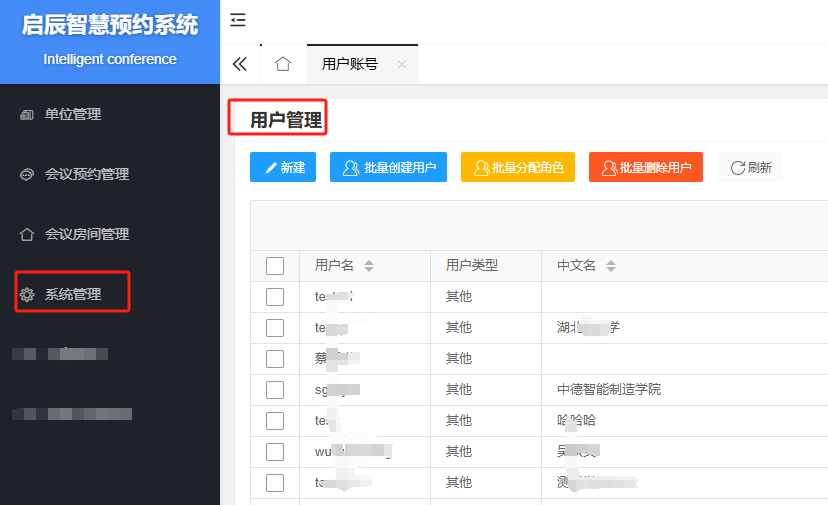Viewport: 828px width, 505px height.
Task: Sort by 中文名 column arrows
Action: pyautogui.click(x=611, y=266)
